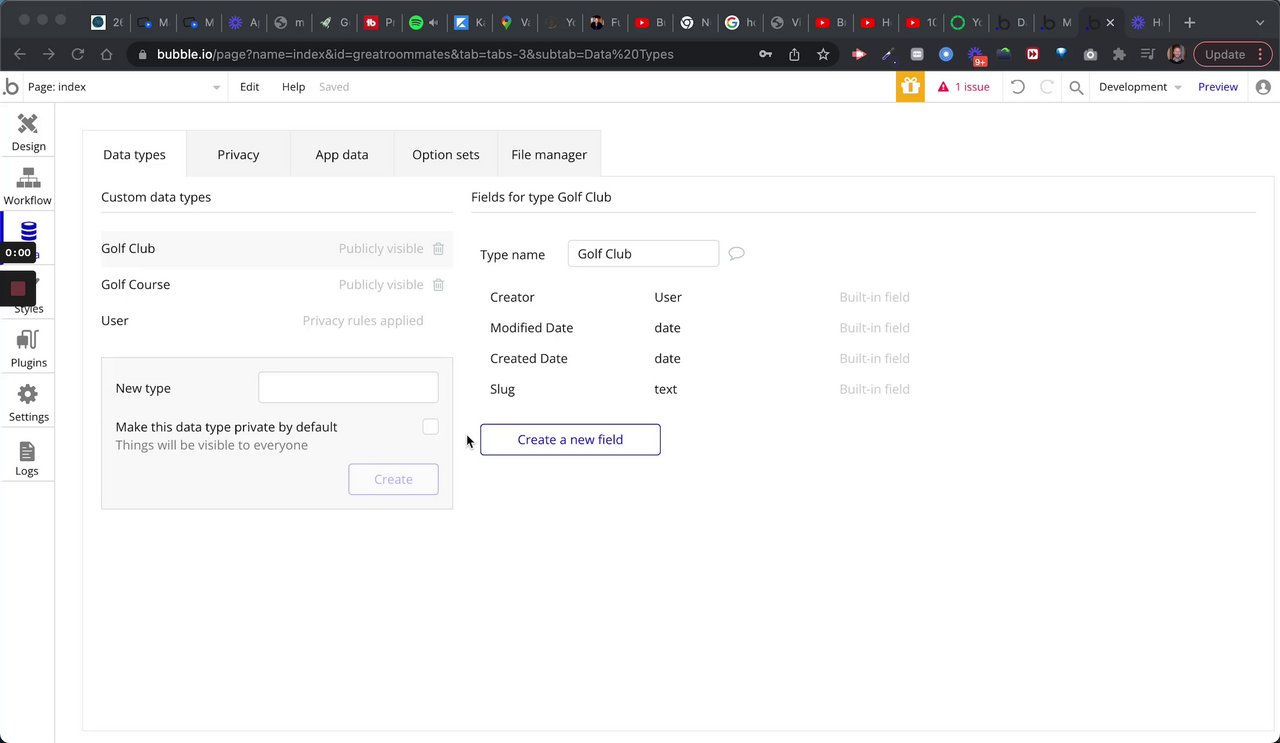Image resolution: width=1280 pixels, height=743 pixels.
Task: Open the Development version dropdown
Action: click(x=1140, y=87)
